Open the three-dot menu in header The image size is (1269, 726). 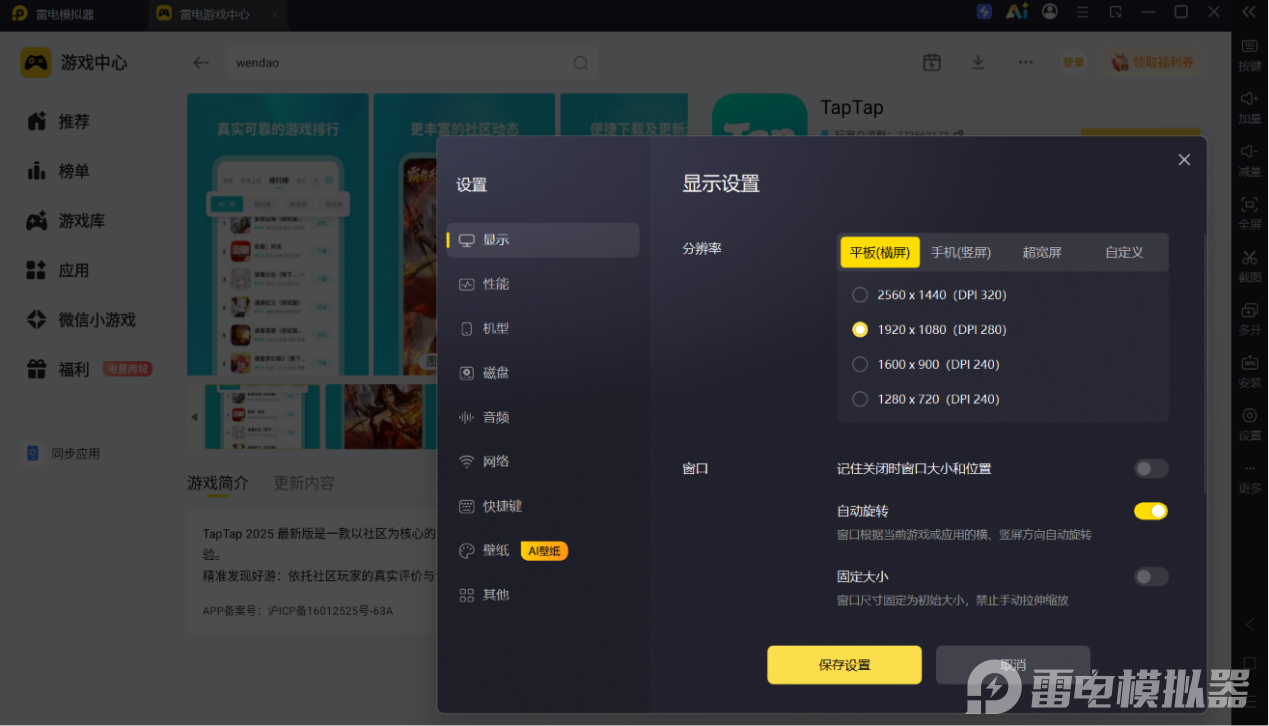pos(1025,62)
